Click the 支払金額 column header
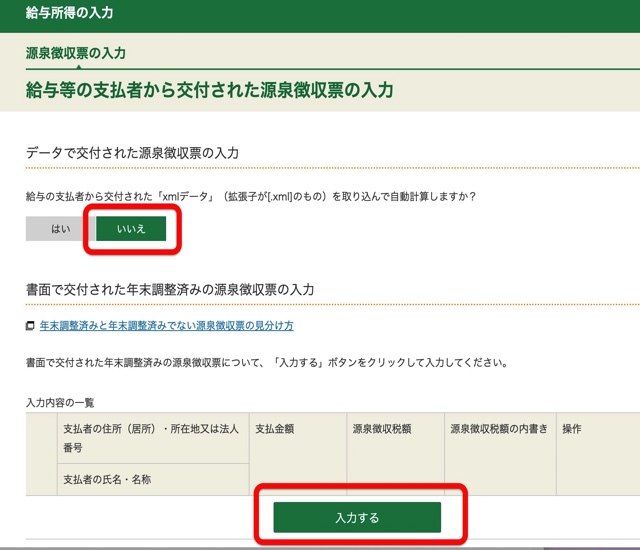640x550 pixels. point(277,429)
